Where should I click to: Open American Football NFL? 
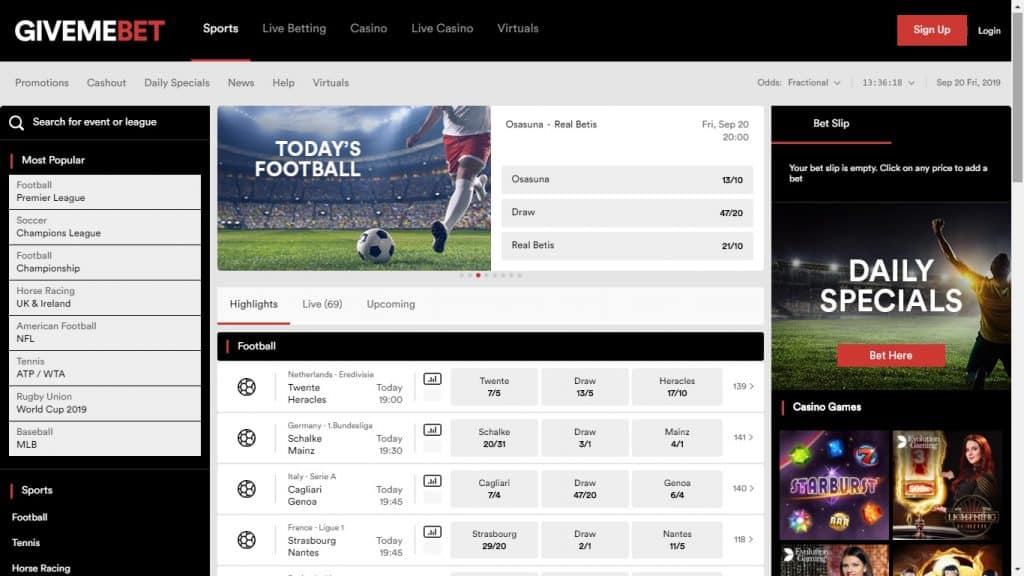click(x=105, y=333)
